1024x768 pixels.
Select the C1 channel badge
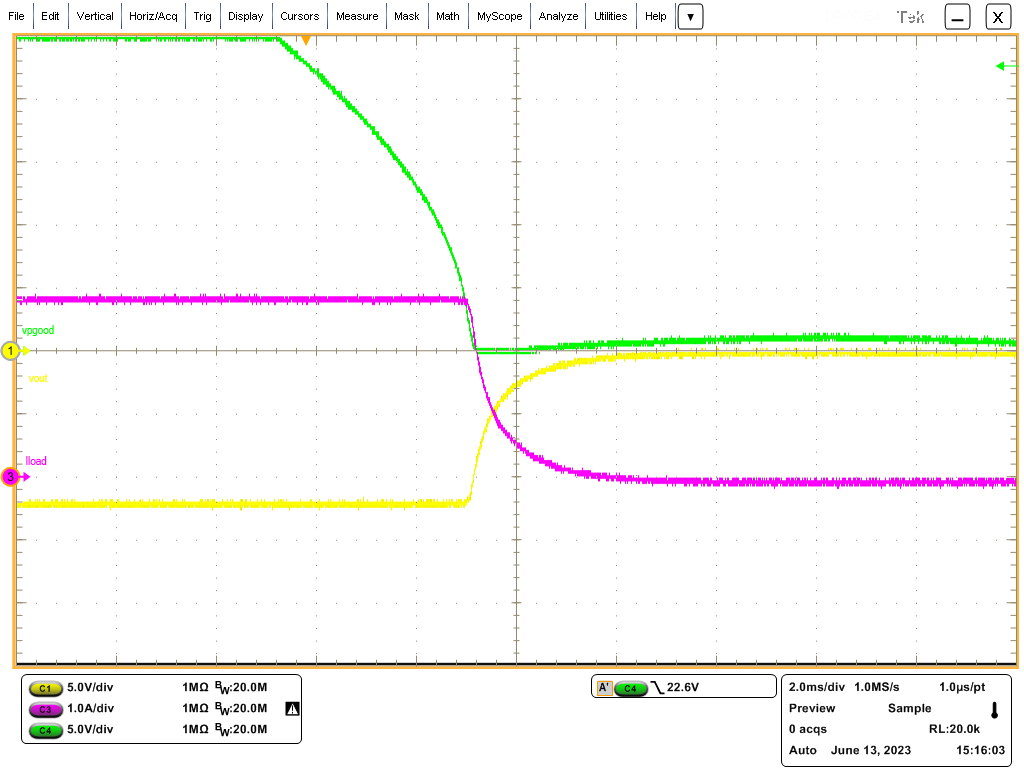point(44,688)
